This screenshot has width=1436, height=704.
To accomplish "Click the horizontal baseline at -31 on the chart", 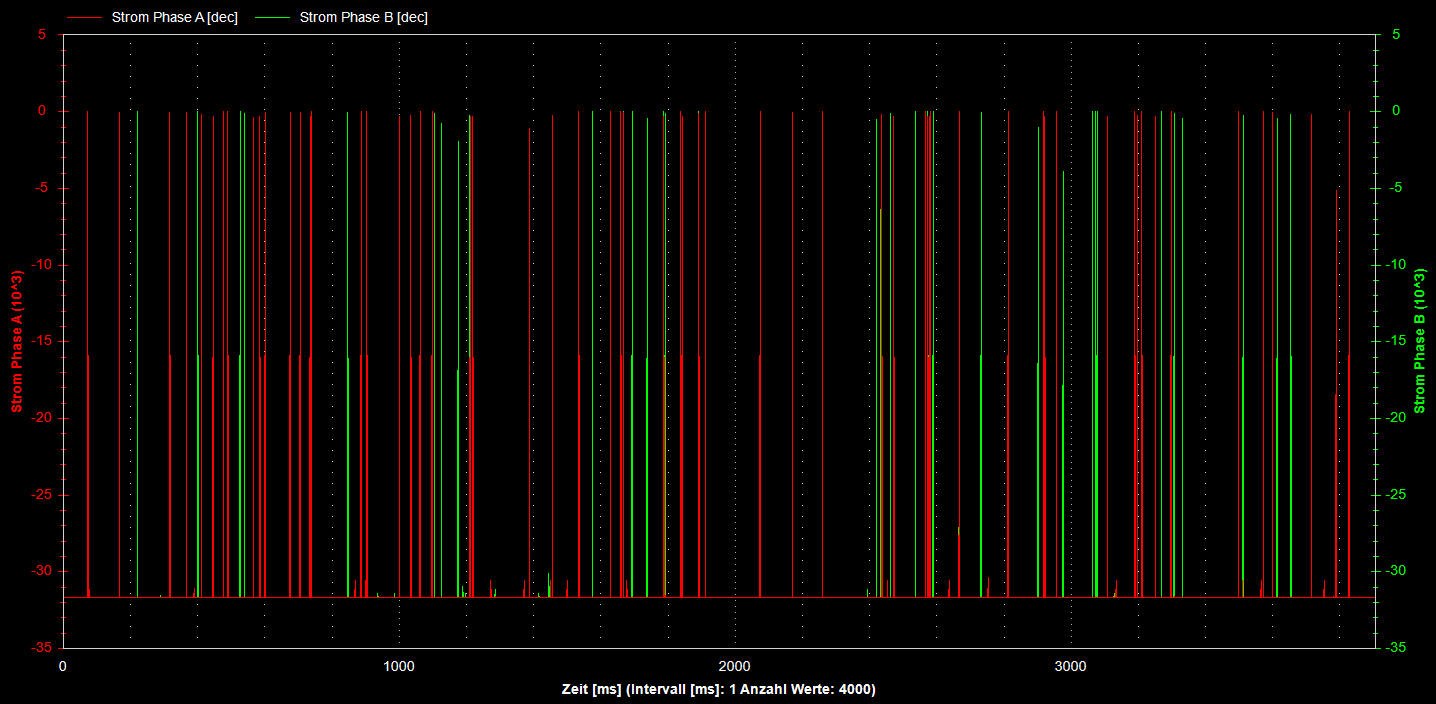I will 700,595.
